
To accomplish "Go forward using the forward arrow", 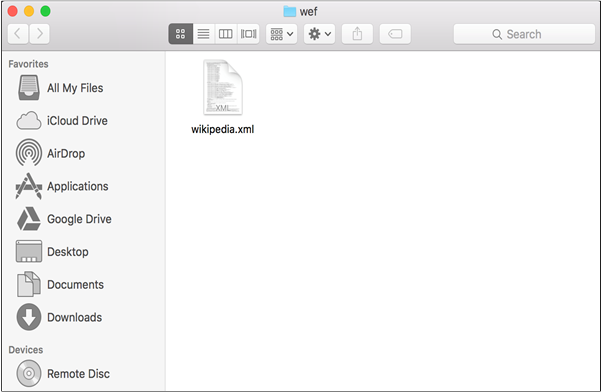I will (39, 34).
